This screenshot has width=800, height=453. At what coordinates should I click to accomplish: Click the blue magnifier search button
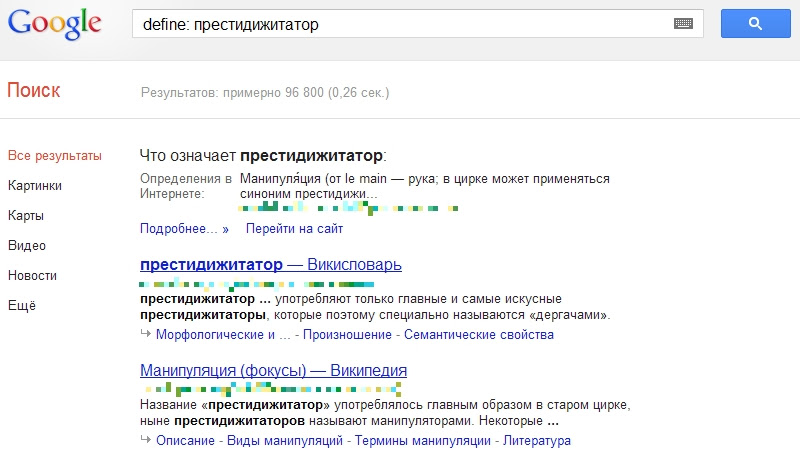(756, 23)
